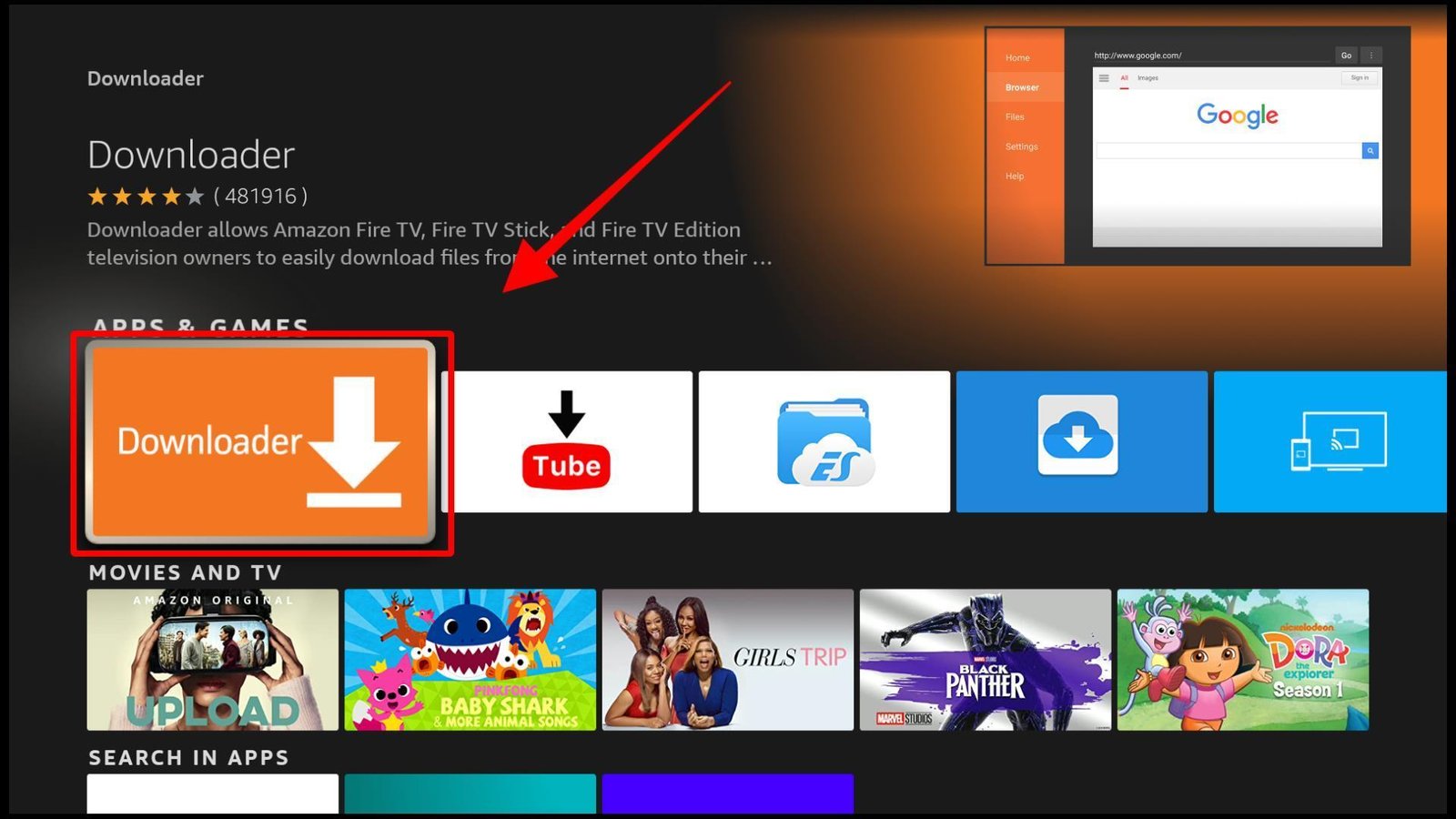
Task: Select the ES File Explorer app icon
Action: point(822,440)
